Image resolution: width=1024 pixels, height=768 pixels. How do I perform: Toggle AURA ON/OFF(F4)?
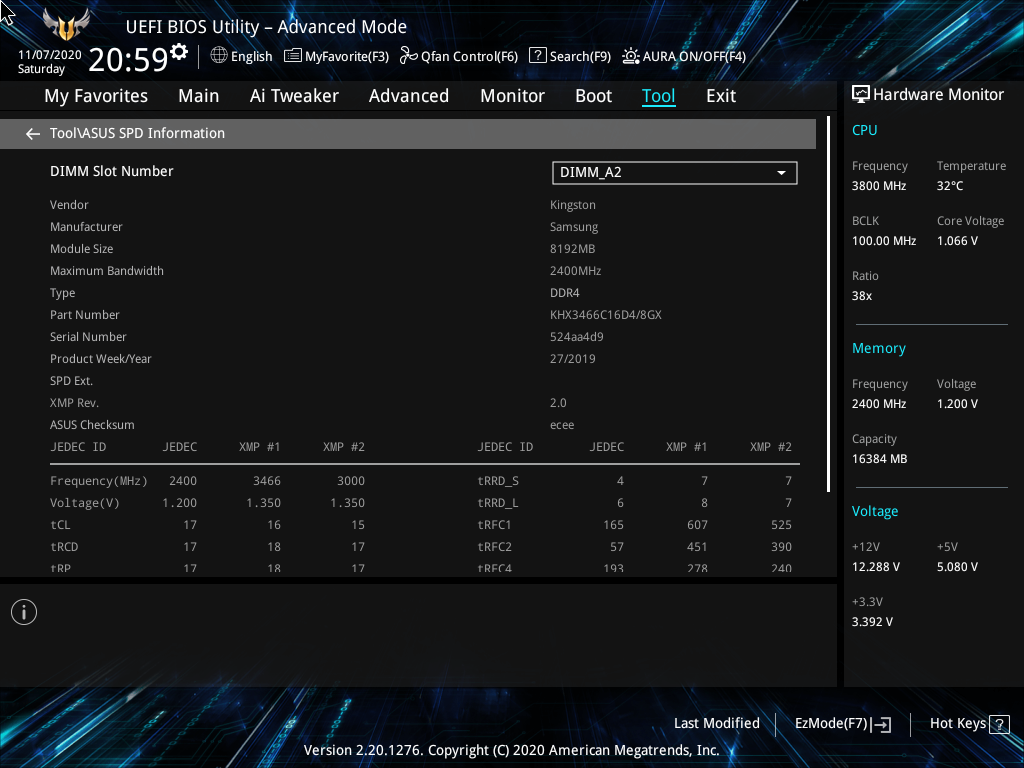pos(684,56)
